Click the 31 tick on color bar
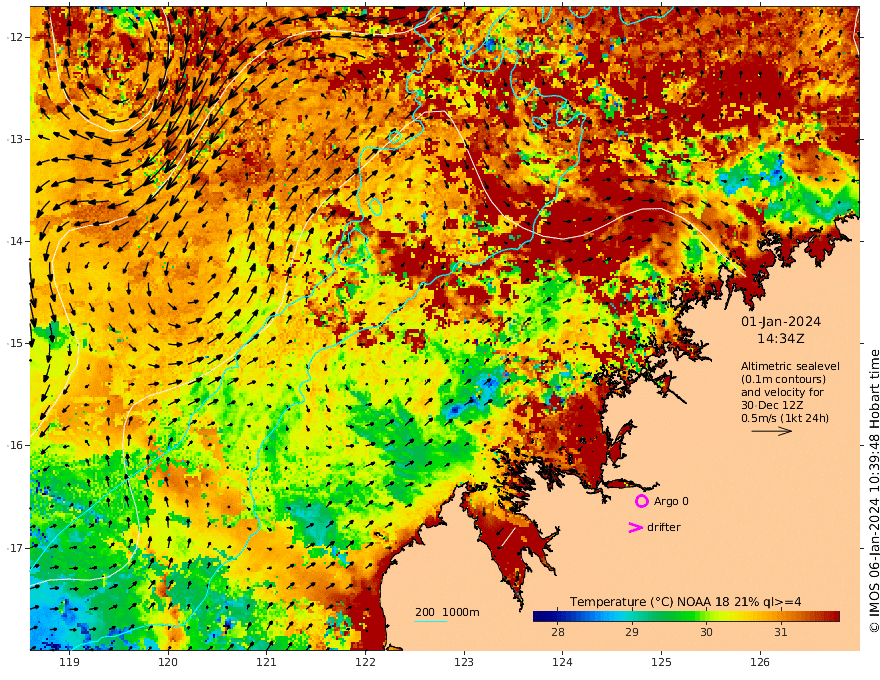880x680 pixels. [780, 632]
